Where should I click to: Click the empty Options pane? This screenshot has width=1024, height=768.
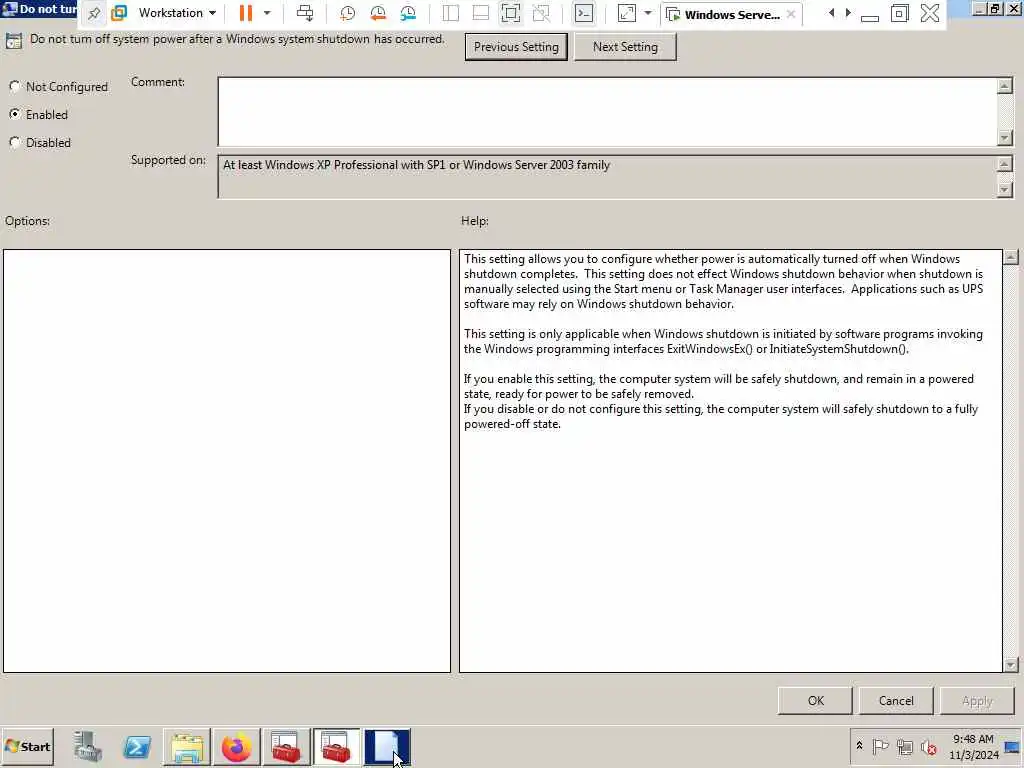227,460
